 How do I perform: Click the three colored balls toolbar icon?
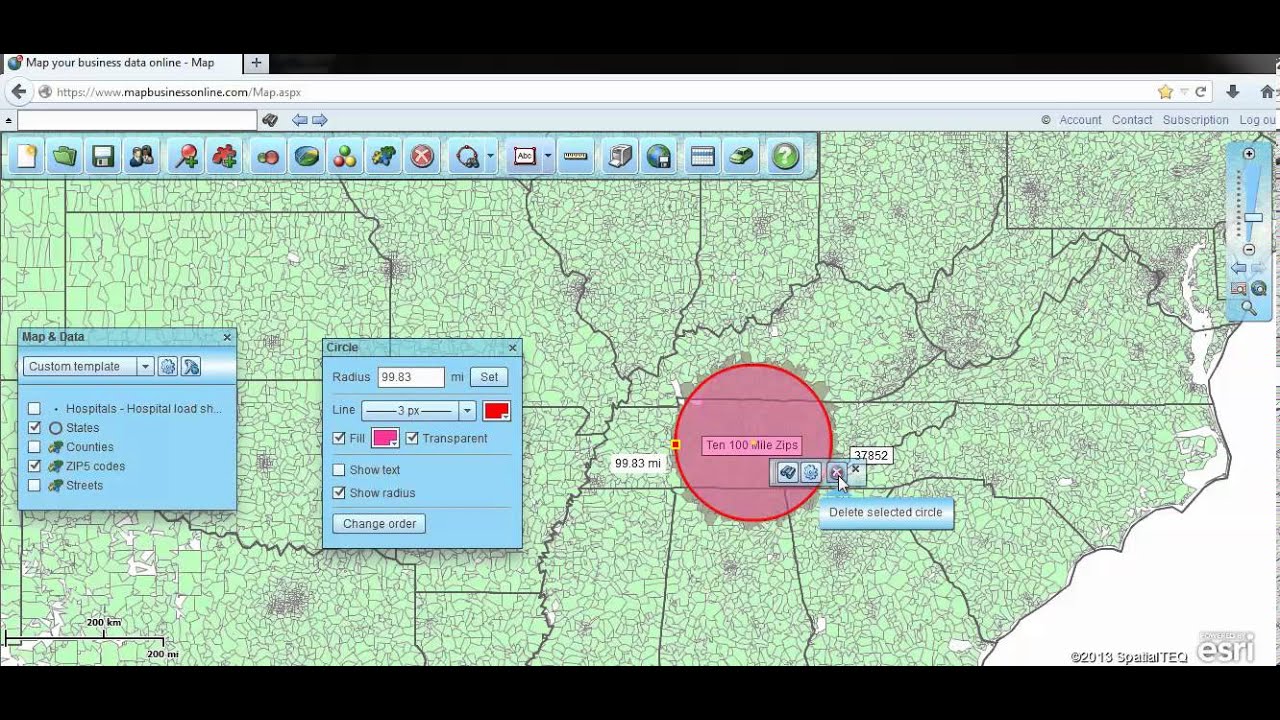pyautogui.click(x=345, y=157)
